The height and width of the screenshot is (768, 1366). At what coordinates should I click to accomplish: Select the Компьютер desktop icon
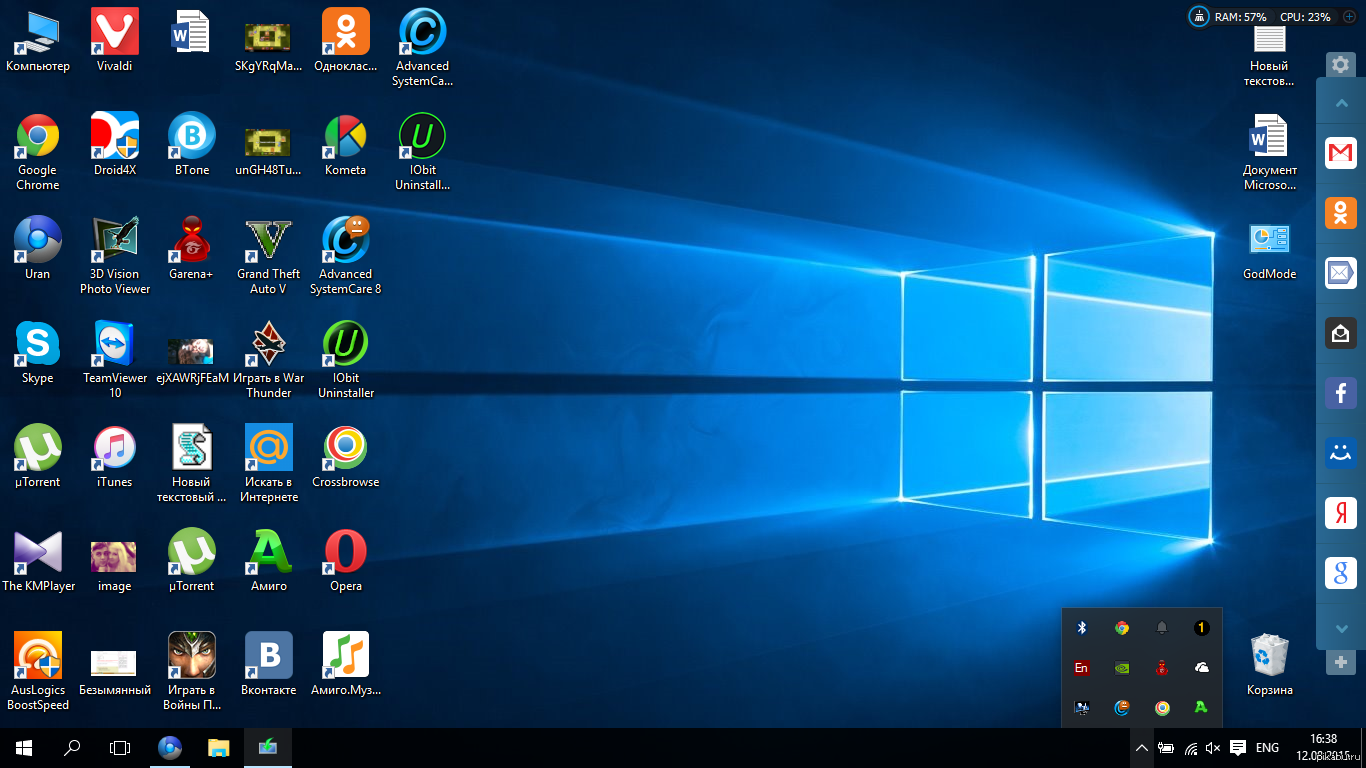(38, 41)
